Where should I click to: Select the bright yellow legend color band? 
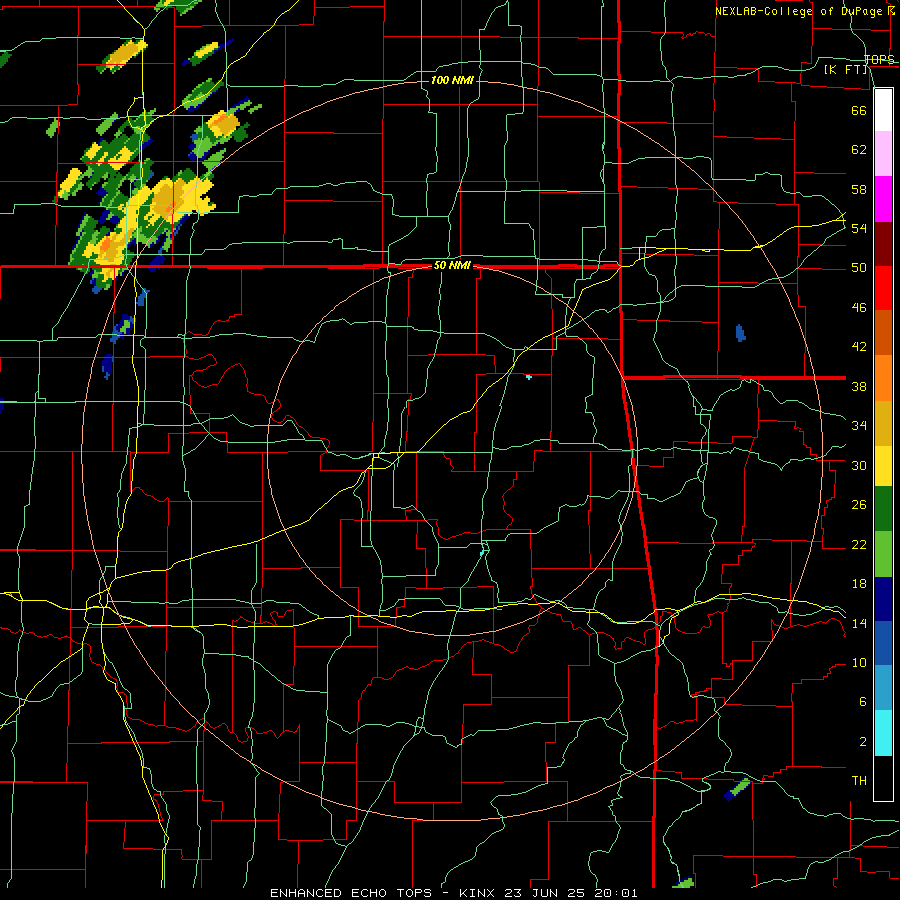883,466
